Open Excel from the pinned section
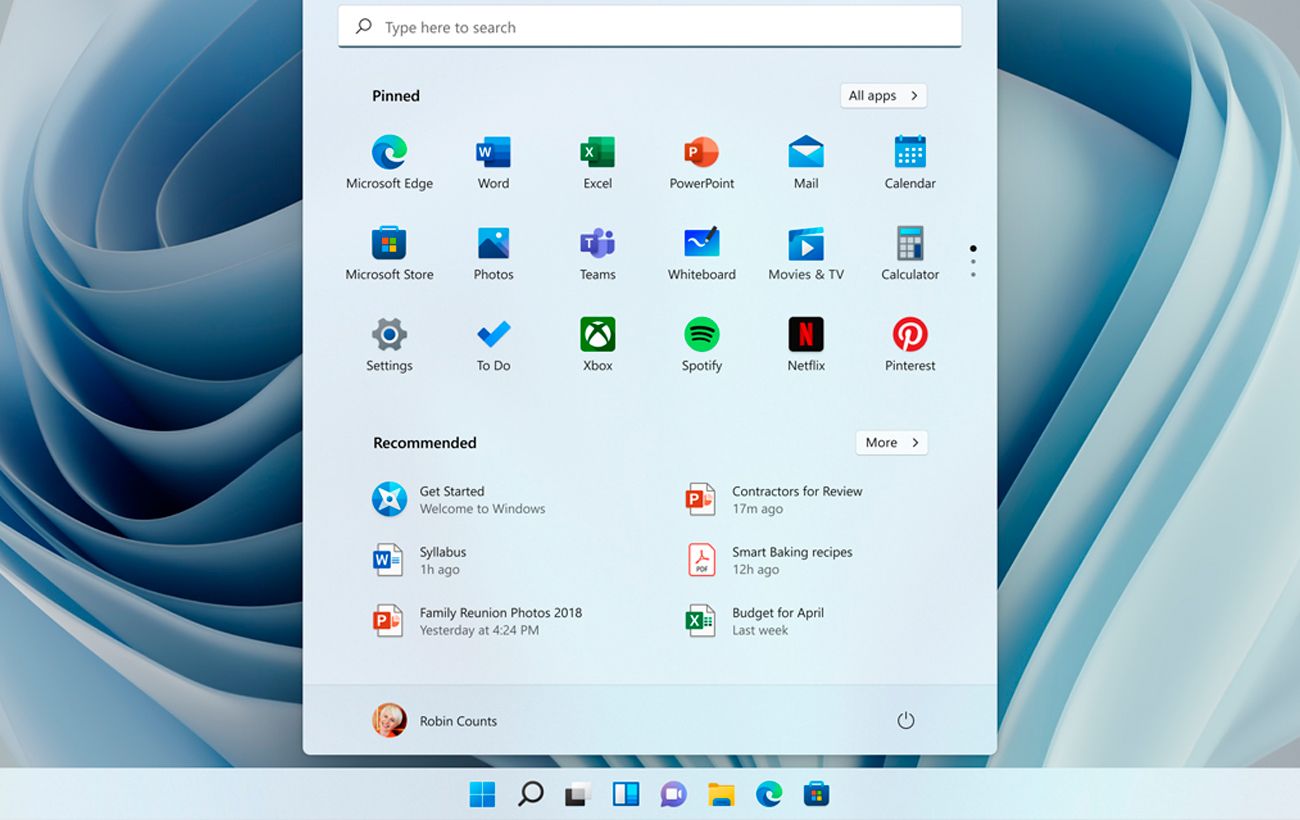Screen dimensions: 1300x820 point(597,154)
